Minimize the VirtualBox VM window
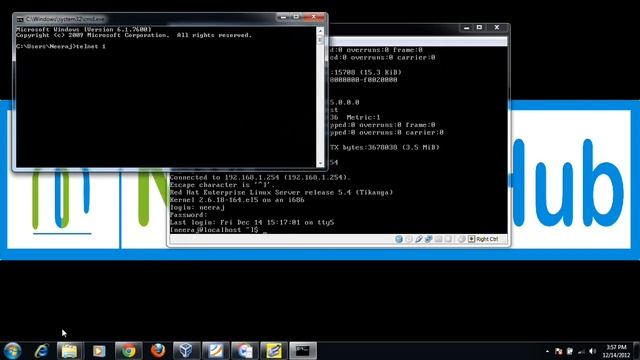The image size is (640, 360). point(467,27)
